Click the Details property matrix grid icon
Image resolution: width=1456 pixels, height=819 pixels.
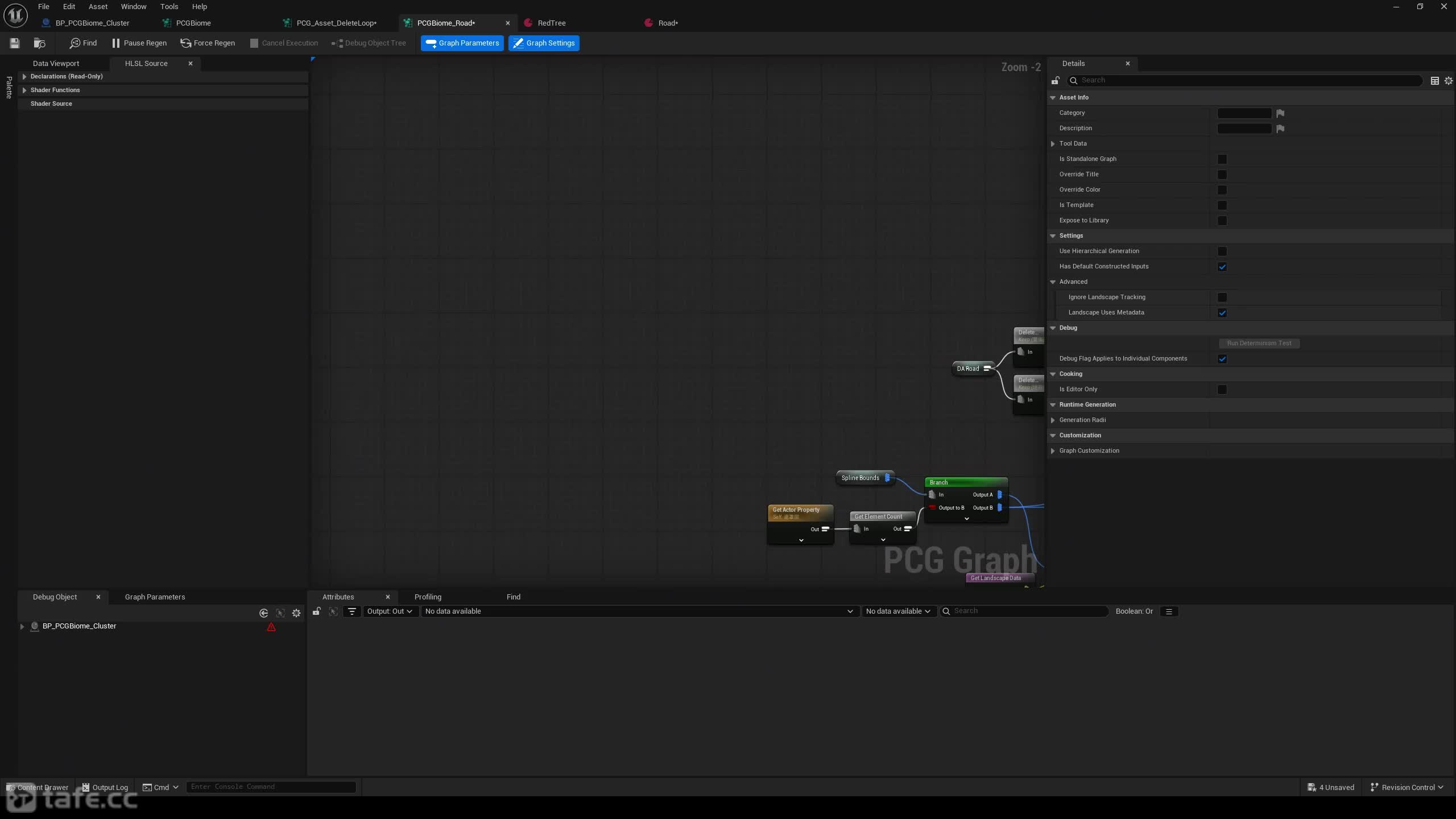[x=1434, y=81]
